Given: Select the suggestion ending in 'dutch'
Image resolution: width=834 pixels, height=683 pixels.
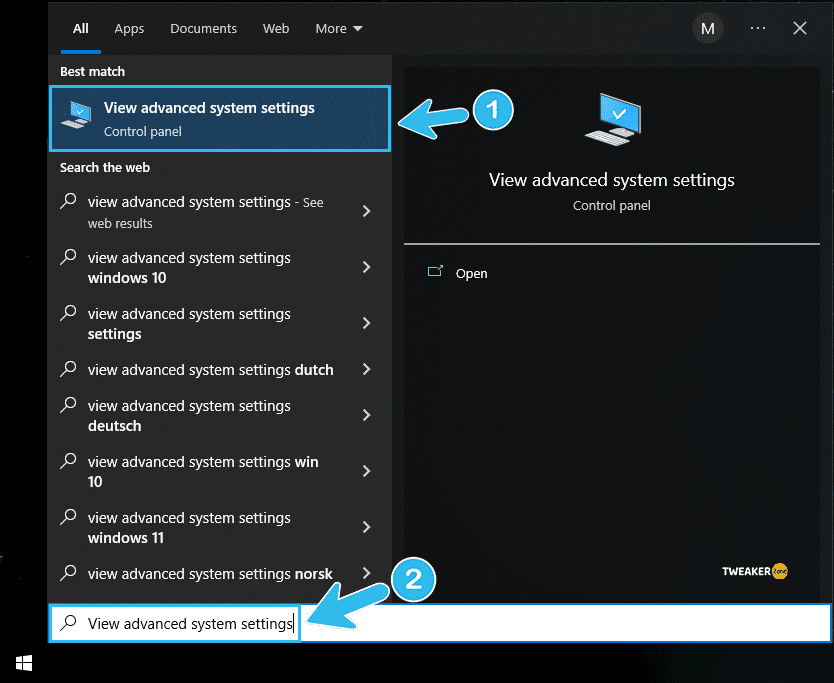Looking at the screenshot, I should tap(220, 369).
